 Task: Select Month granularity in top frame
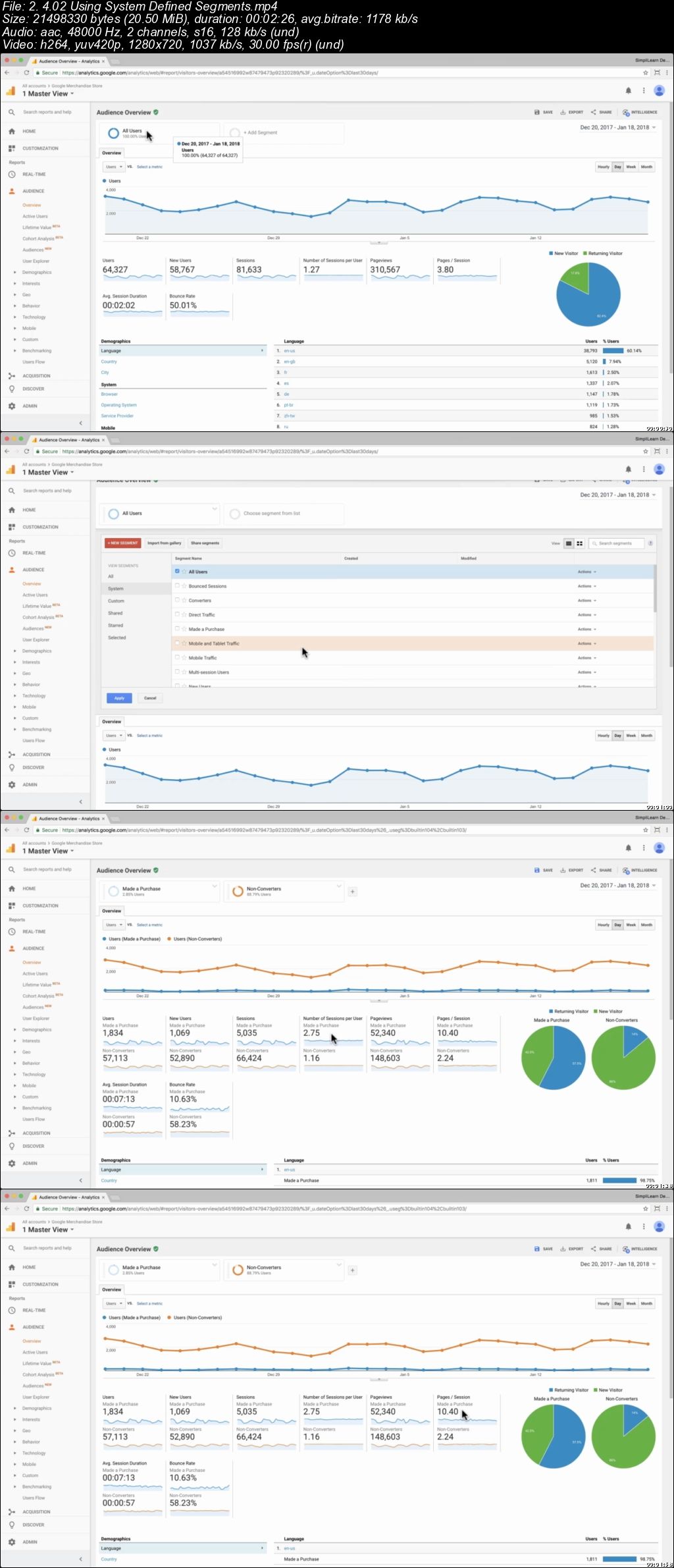click(647, 167)
